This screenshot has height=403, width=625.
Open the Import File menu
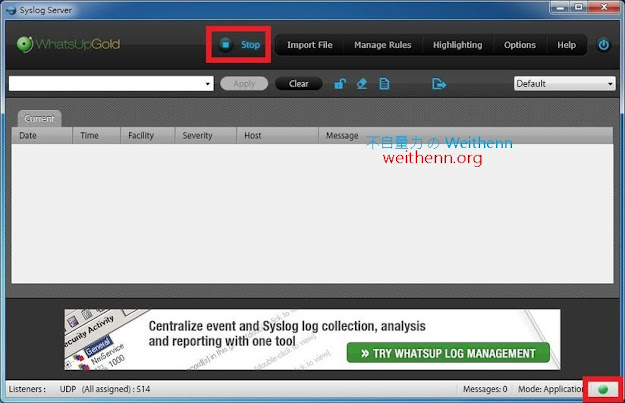[x=310, y=45]
